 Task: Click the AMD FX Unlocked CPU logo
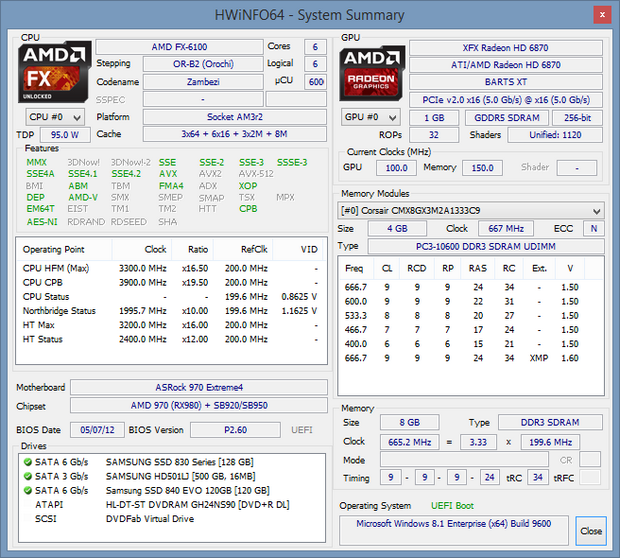(x=54, y=72)
